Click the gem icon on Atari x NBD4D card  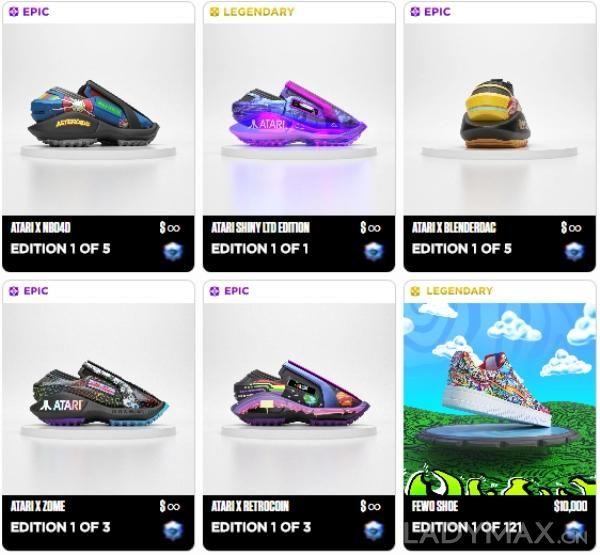click(x=173, y=252)
